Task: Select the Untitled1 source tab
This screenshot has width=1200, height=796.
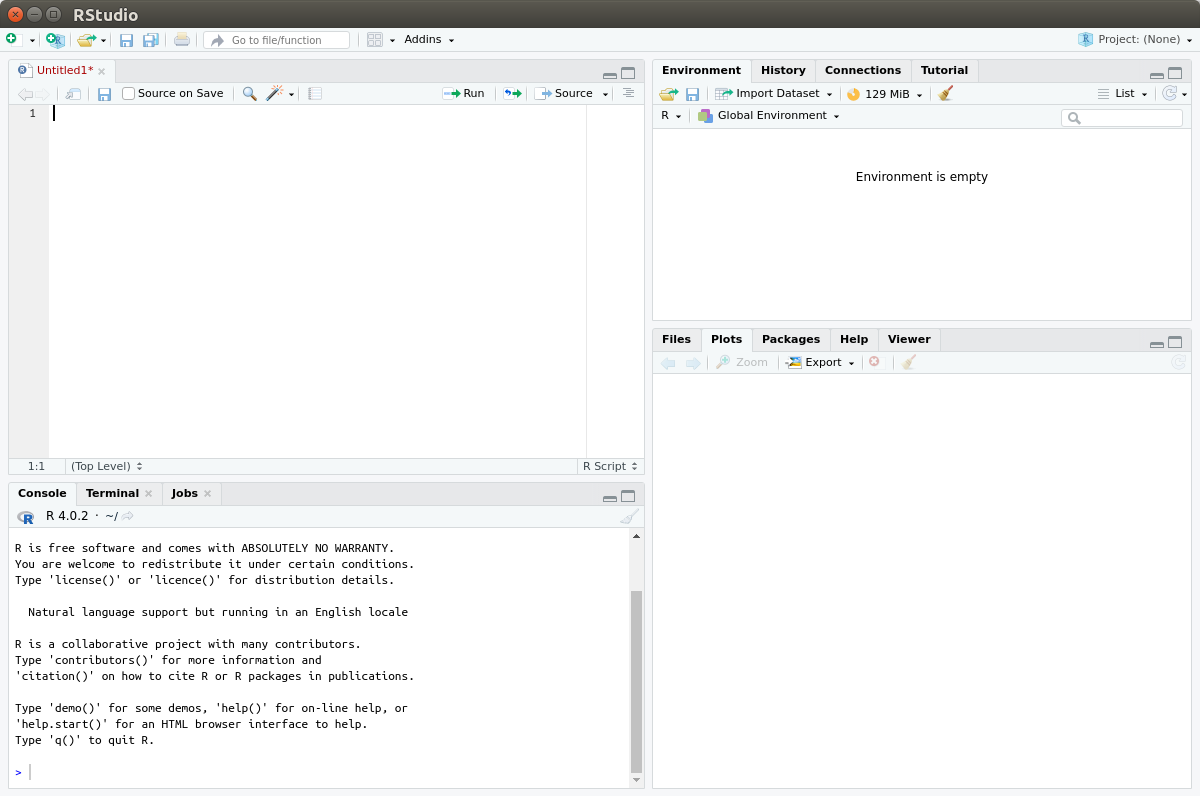Action: pyautogui.click(x=64, y=71)
